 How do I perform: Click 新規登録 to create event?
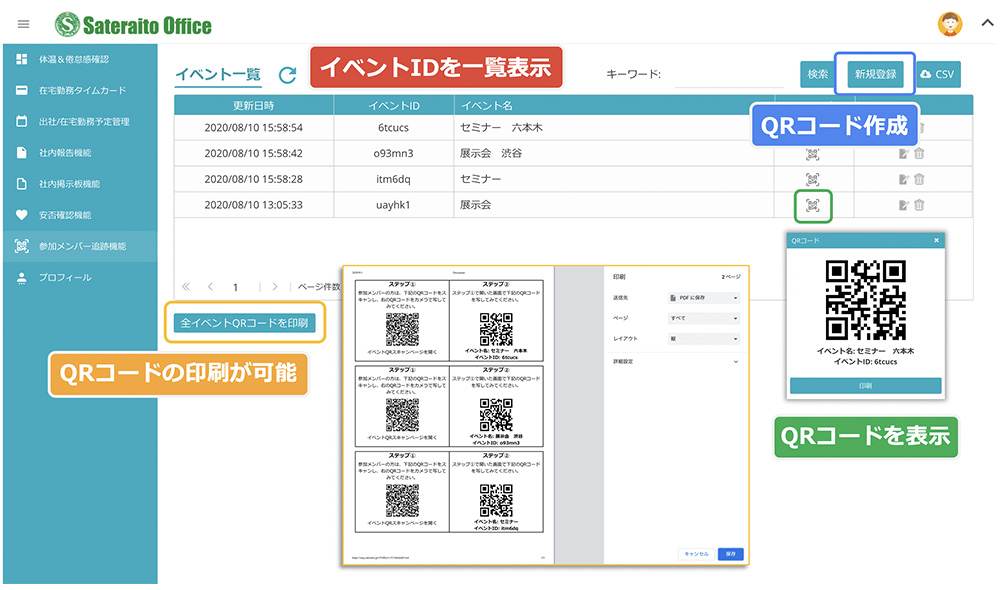click(x=875, y=75)
